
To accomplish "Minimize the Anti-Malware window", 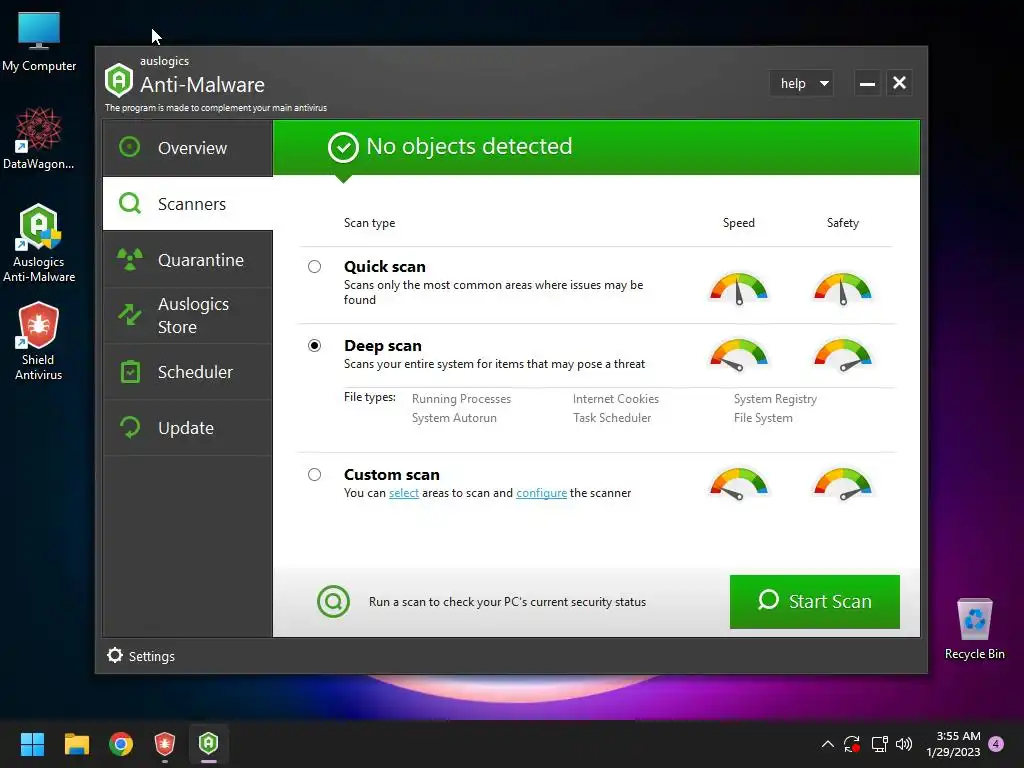I will click(x=867, y=84).
